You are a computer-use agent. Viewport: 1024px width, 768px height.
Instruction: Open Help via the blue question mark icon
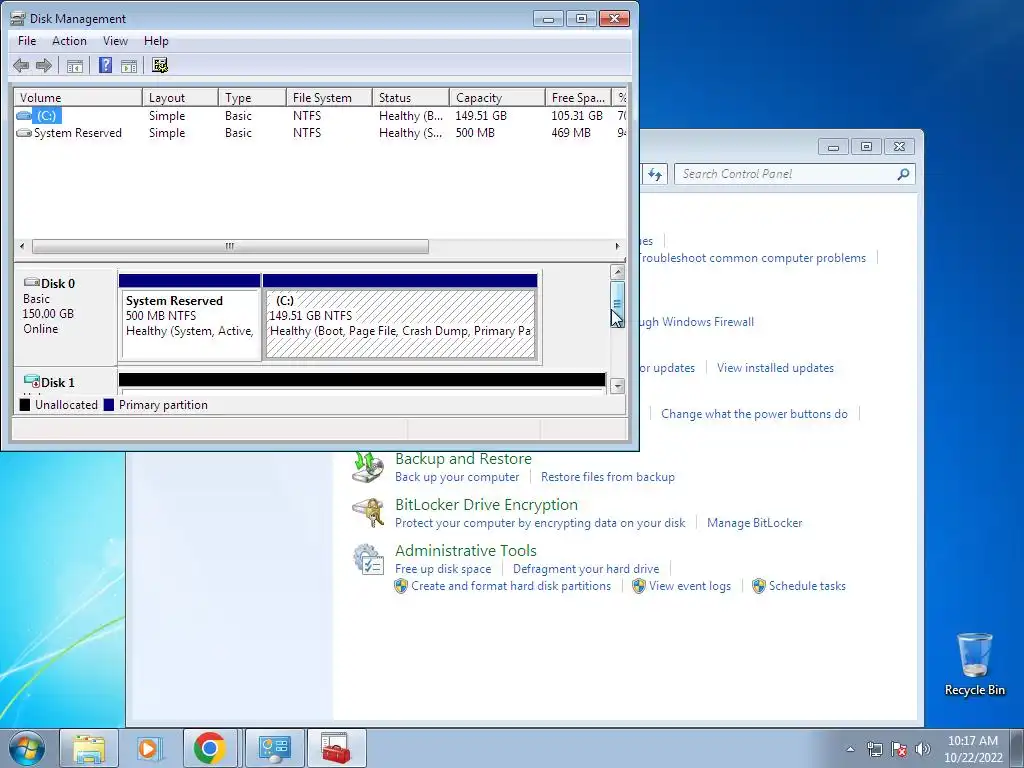(105, 65)
